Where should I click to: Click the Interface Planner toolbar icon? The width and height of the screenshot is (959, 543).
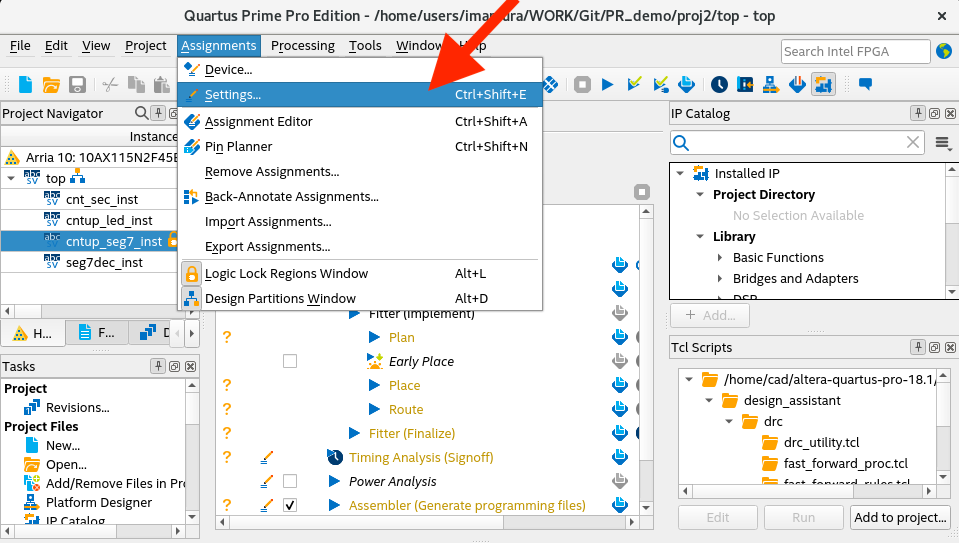click(745, 84)
